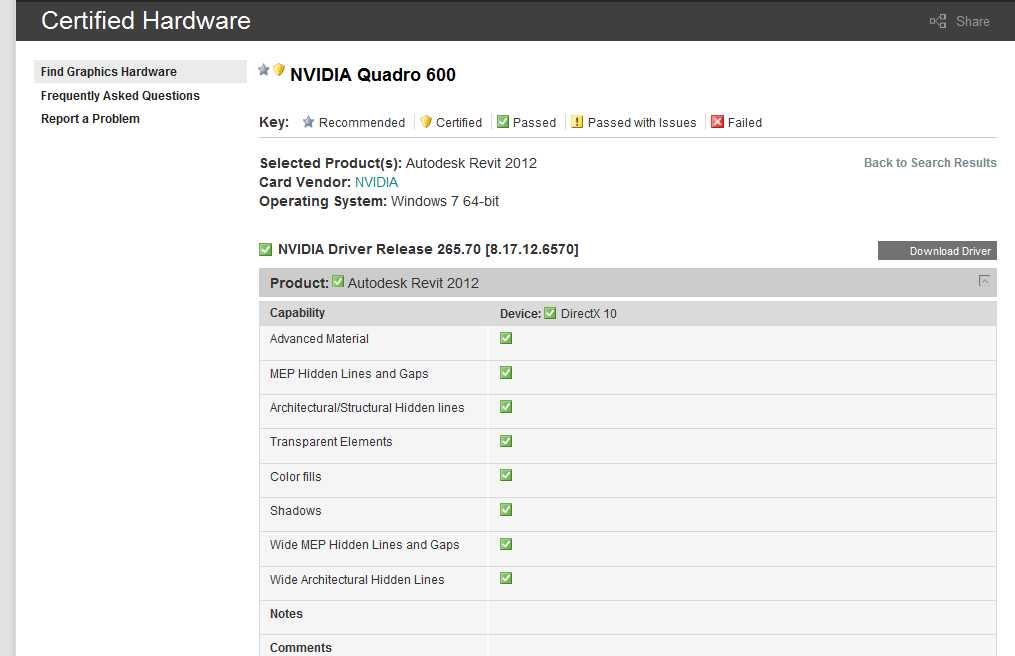This screenshot has width=1015, height=656.
Task: Click passed icon next to Product Autodesk Revit 2012
Action: (x=338, y=281)
